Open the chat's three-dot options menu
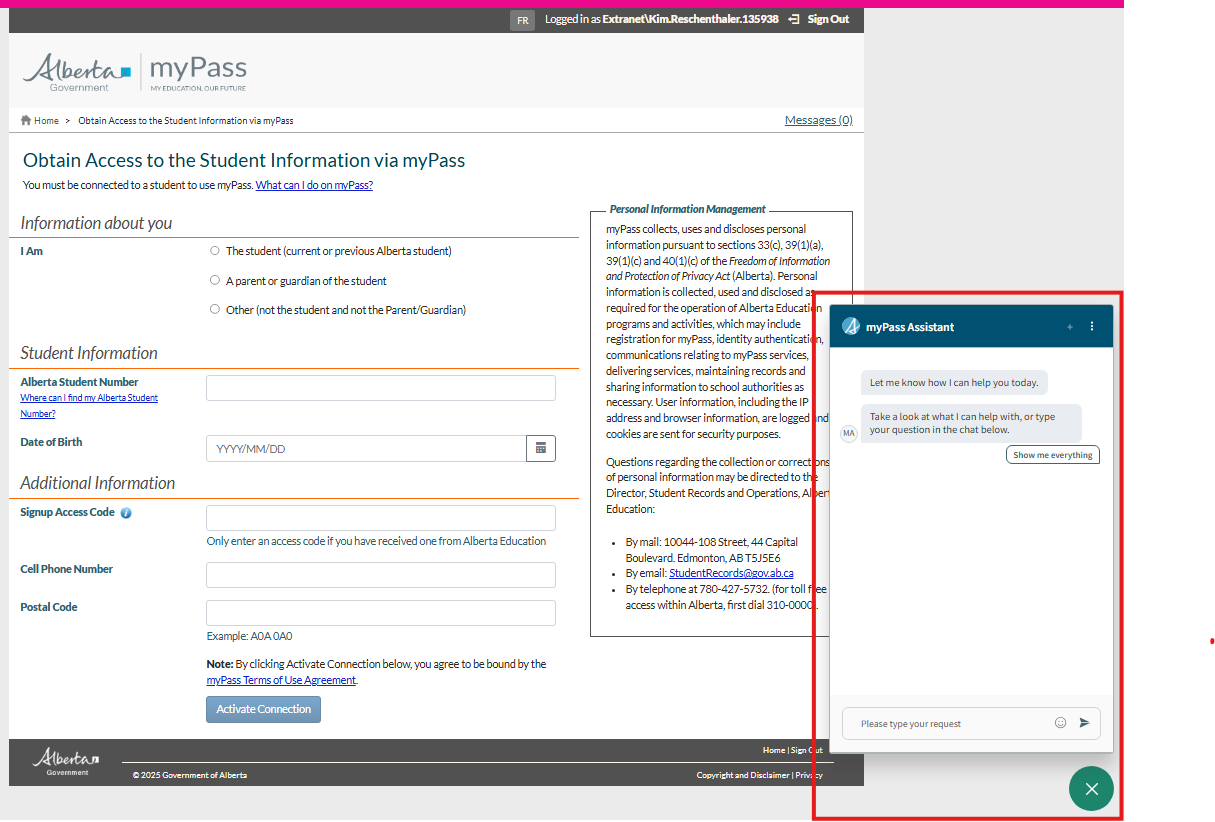 click(1092, 327)
